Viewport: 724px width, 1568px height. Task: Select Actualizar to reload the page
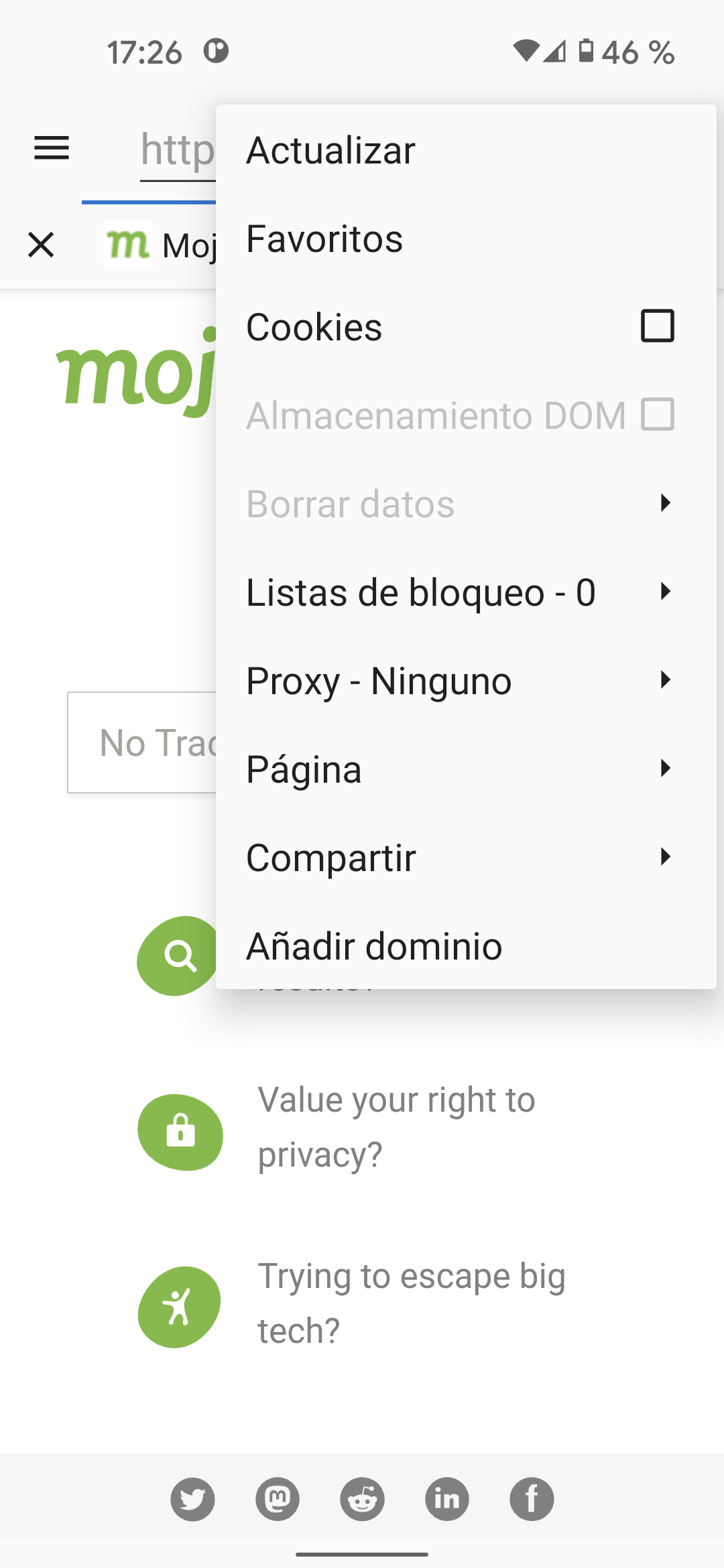tap(331, 150)
